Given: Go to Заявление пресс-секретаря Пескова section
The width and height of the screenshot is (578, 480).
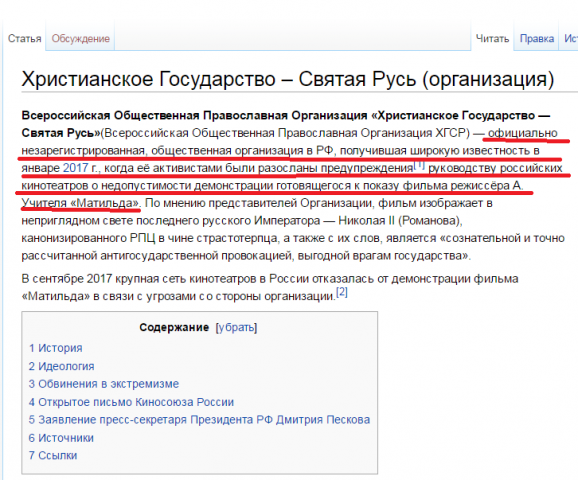Looking at the screenshot, I should tap(199, 420).
